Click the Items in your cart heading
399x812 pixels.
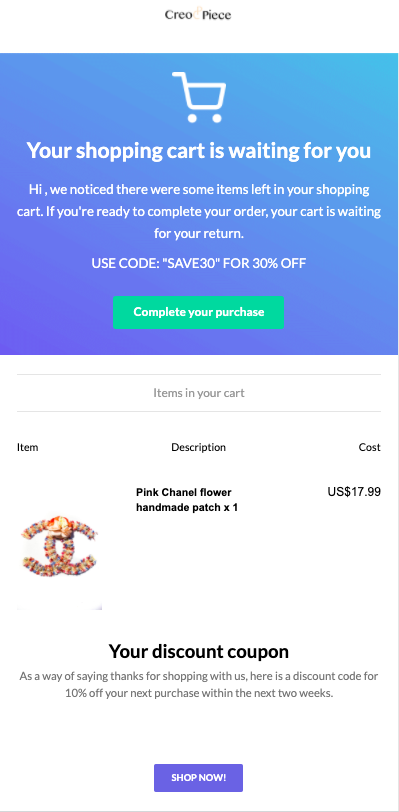[x=199, y=393]
